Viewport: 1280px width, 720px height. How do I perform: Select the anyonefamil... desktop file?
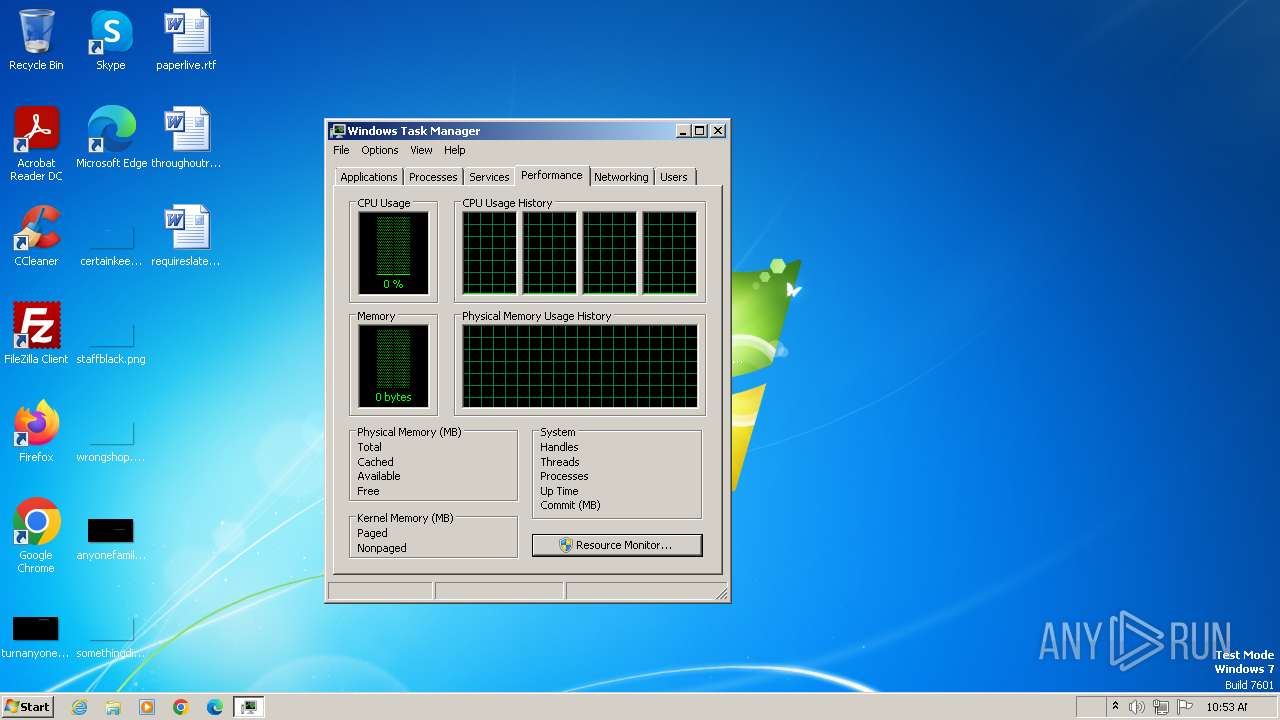(x=111, y=539)
